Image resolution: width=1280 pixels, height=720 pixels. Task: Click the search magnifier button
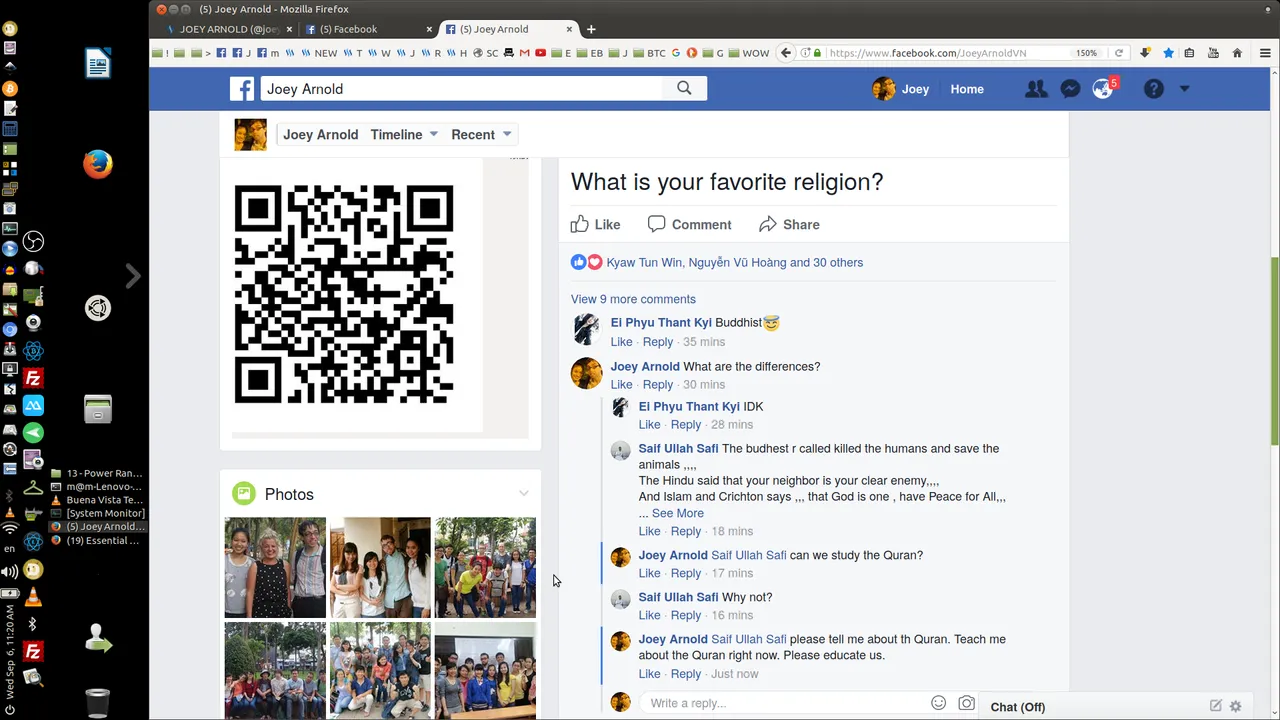pos(684,88)
